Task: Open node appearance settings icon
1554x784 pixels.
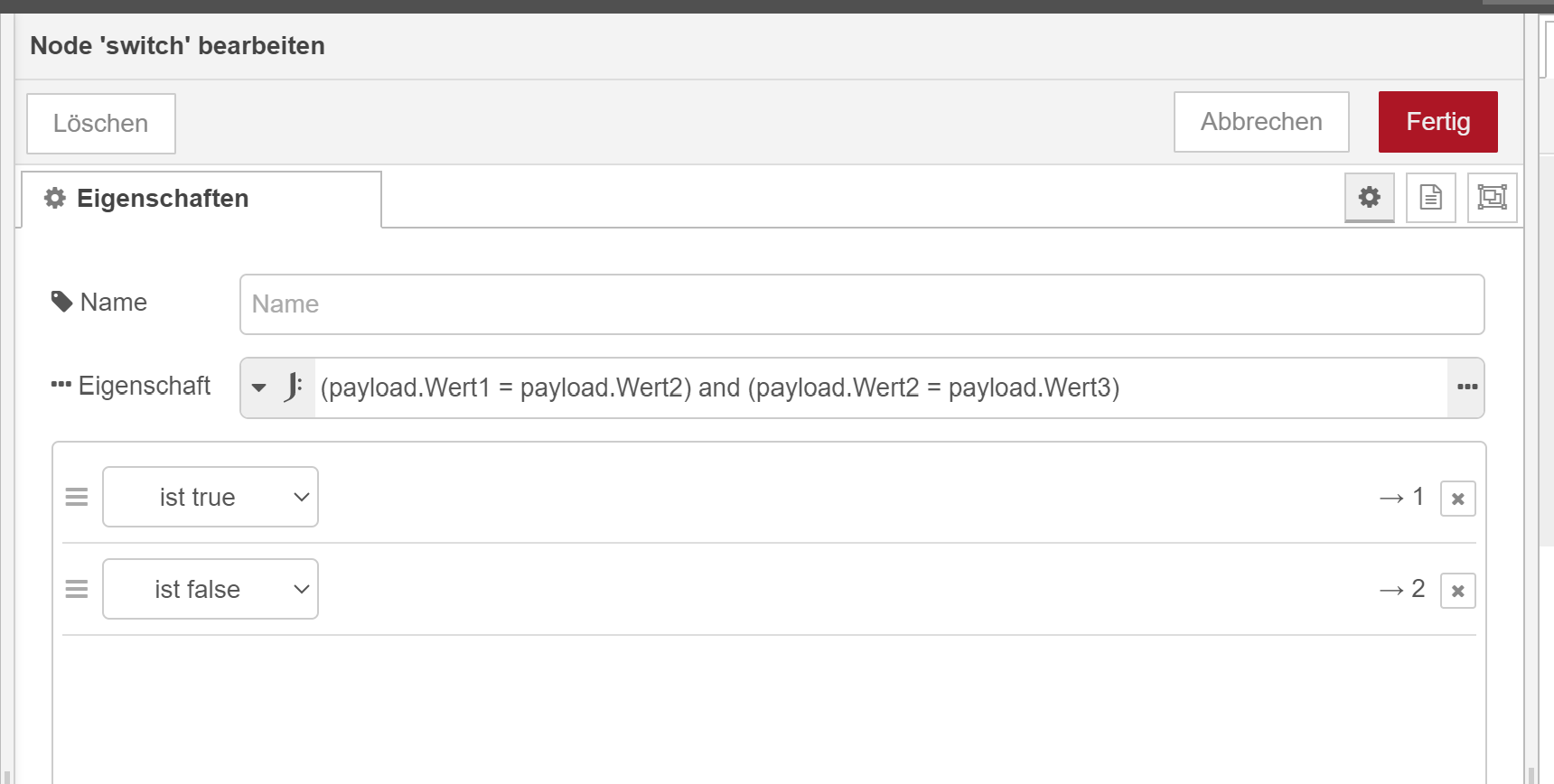Action: [x=1492, y=197]
